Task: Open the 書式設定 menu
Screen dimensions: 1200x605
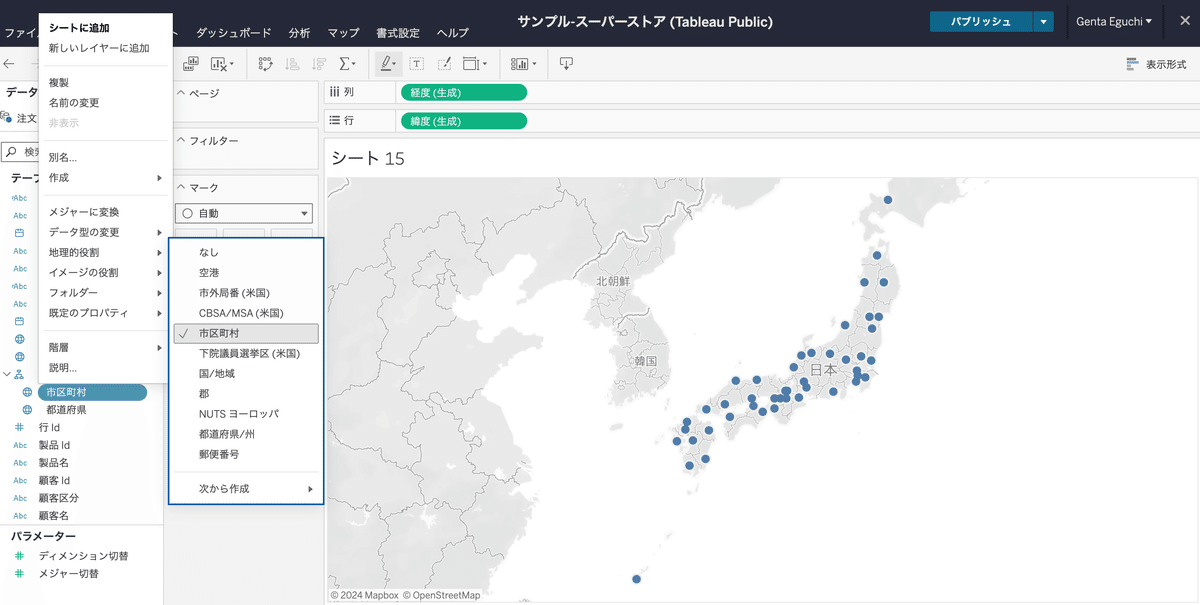Action: tap(398, 33)
